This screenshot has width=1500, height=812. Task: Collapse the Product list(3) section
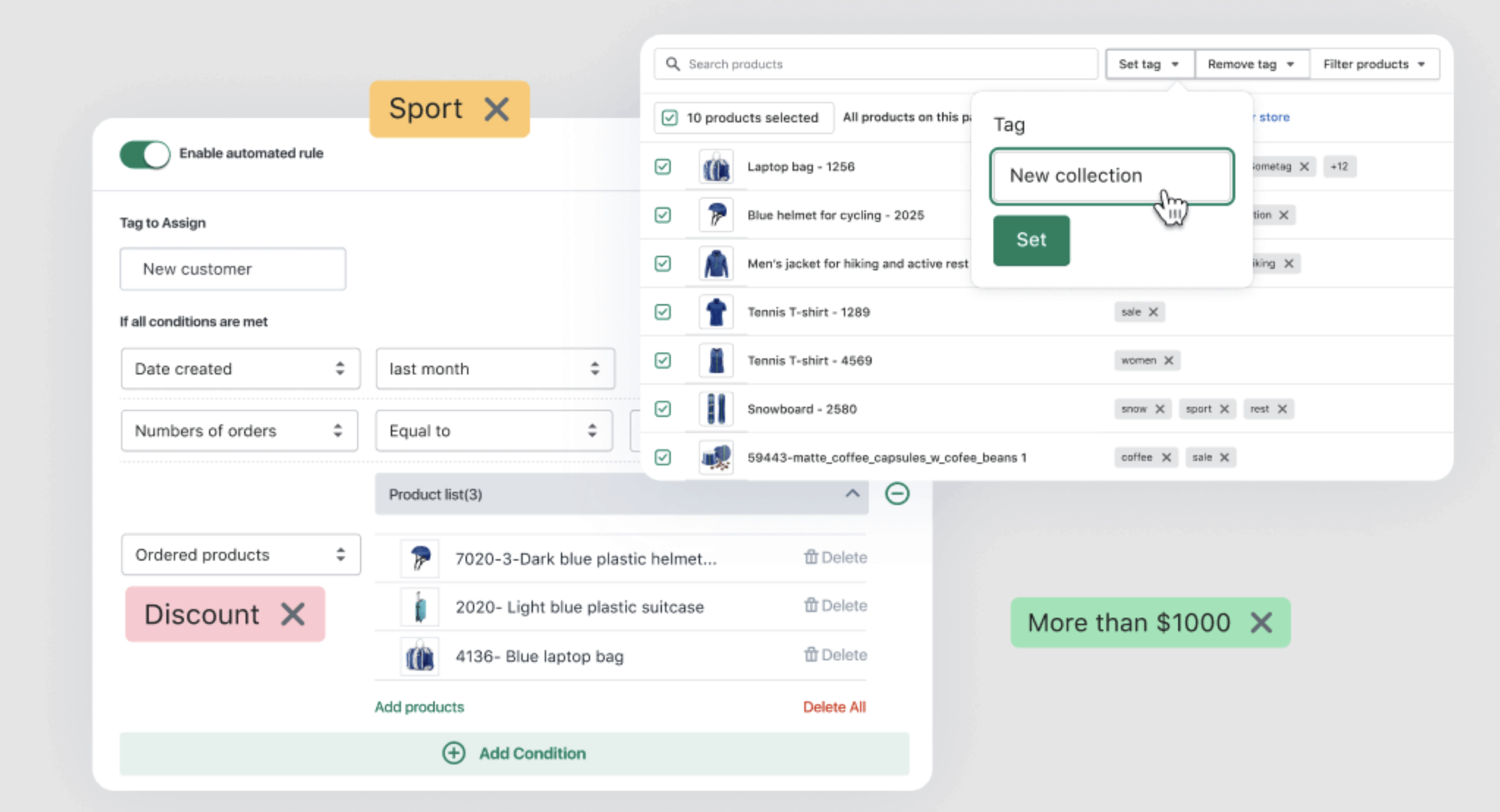(852, 494)
